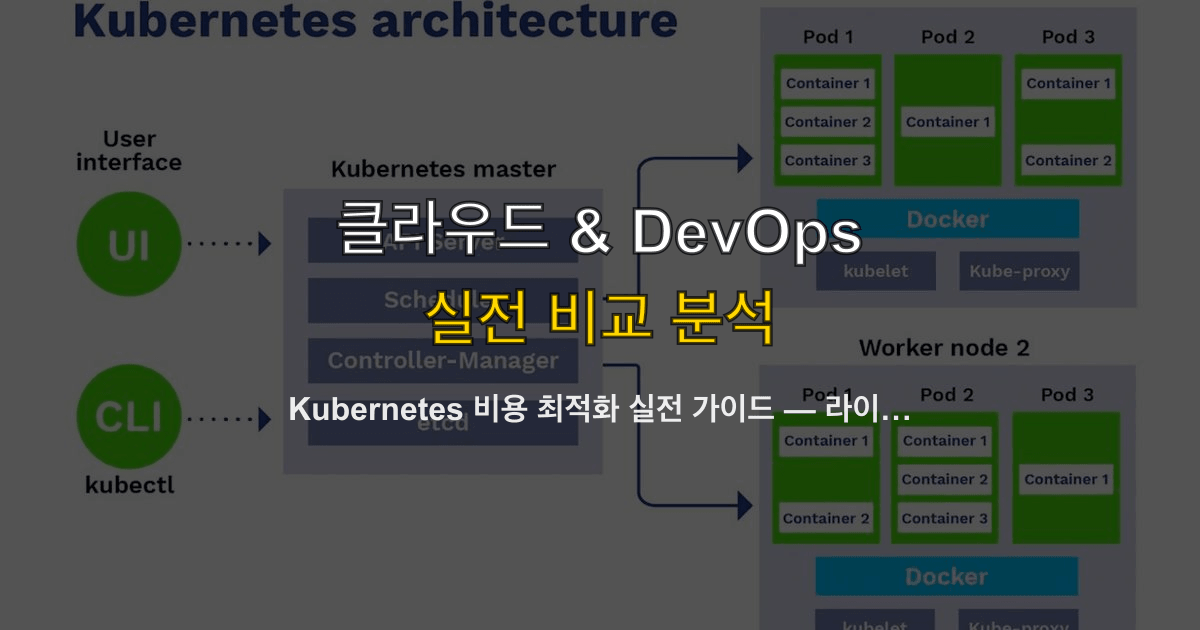Click the green CLI circle
The height and width of the screenshot is (630, 1200).
point(129,416)
